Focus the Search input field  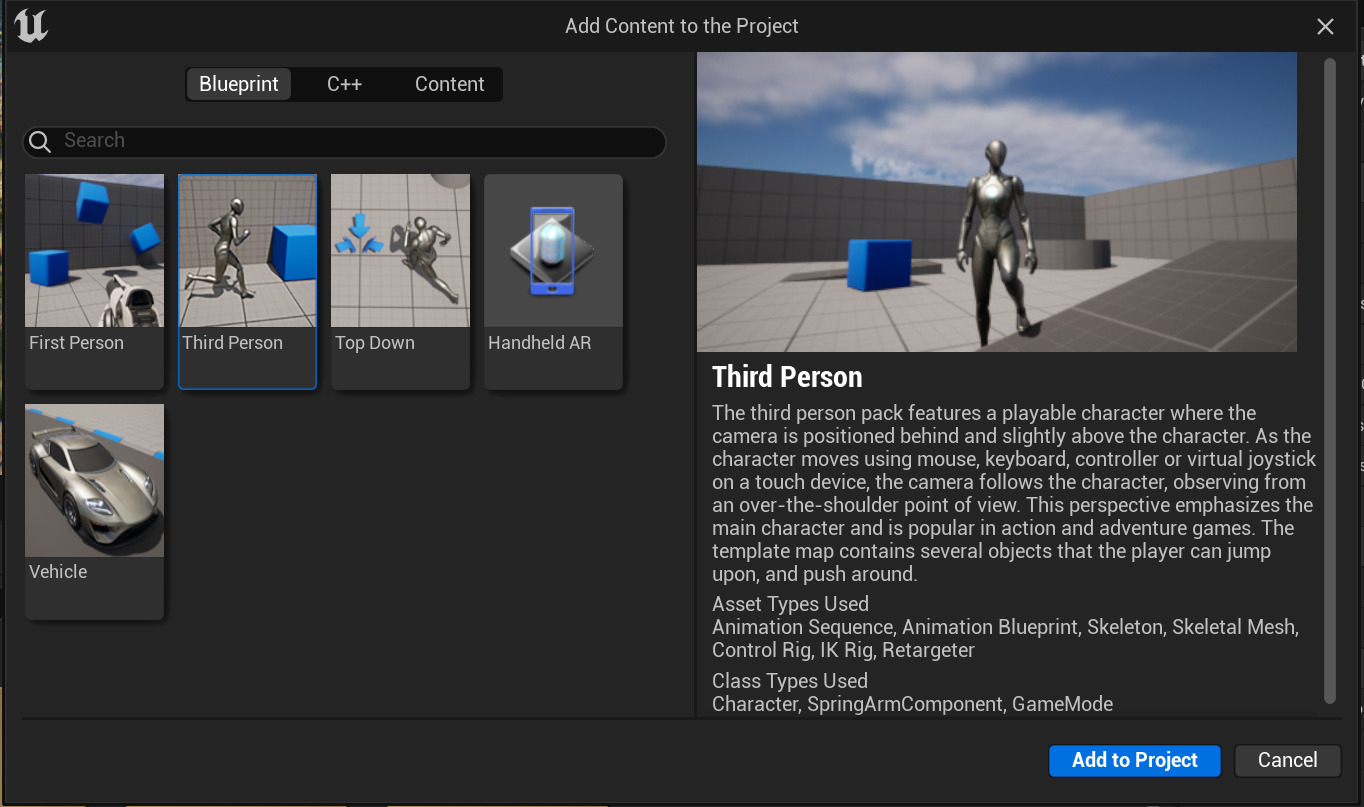[344, 141]
